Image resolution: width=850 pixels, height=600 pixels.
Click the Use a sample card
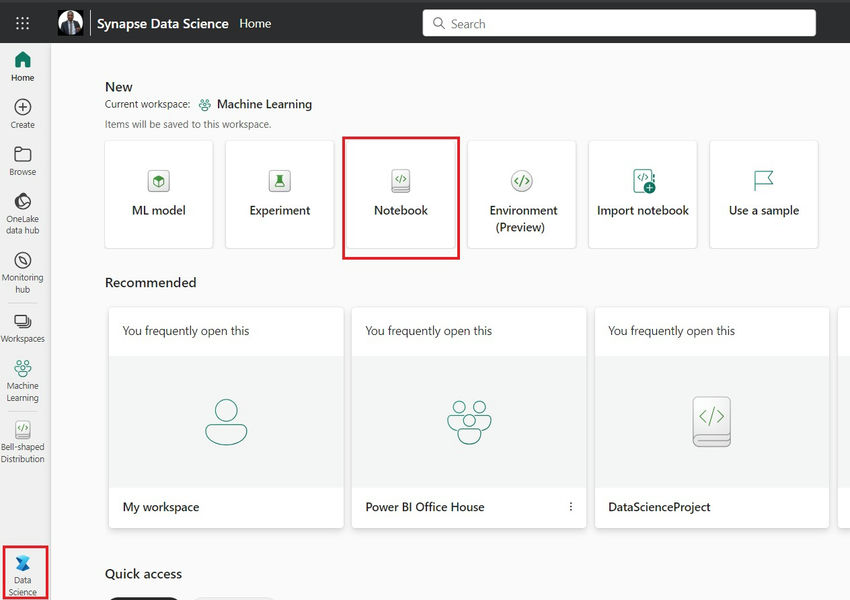[x=764, y=194]
